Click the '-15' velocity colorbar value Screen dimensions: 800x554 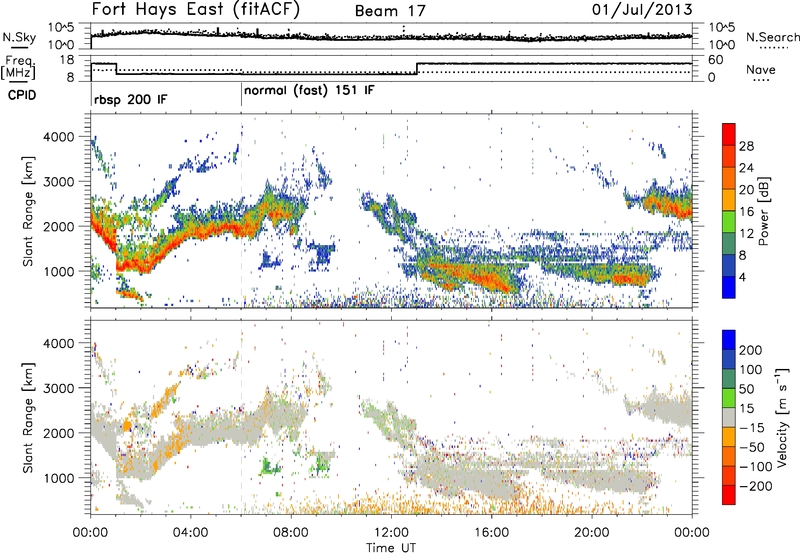752,428
